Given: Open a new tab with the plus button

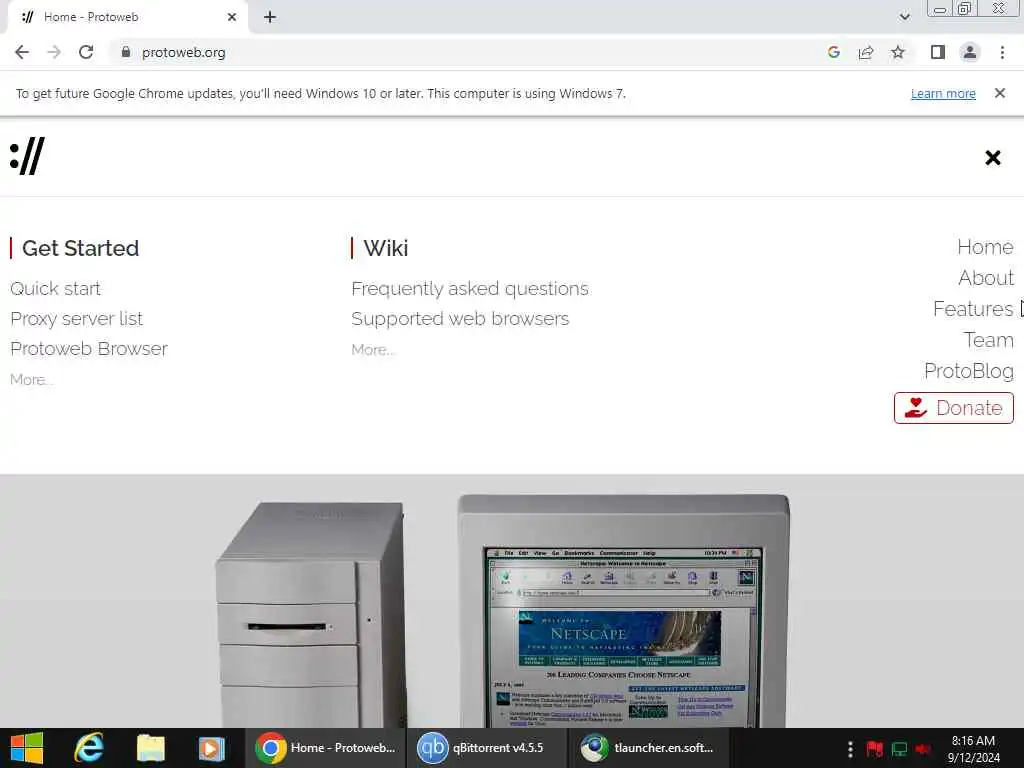Looking at the screenshot, I should point(270,17).
